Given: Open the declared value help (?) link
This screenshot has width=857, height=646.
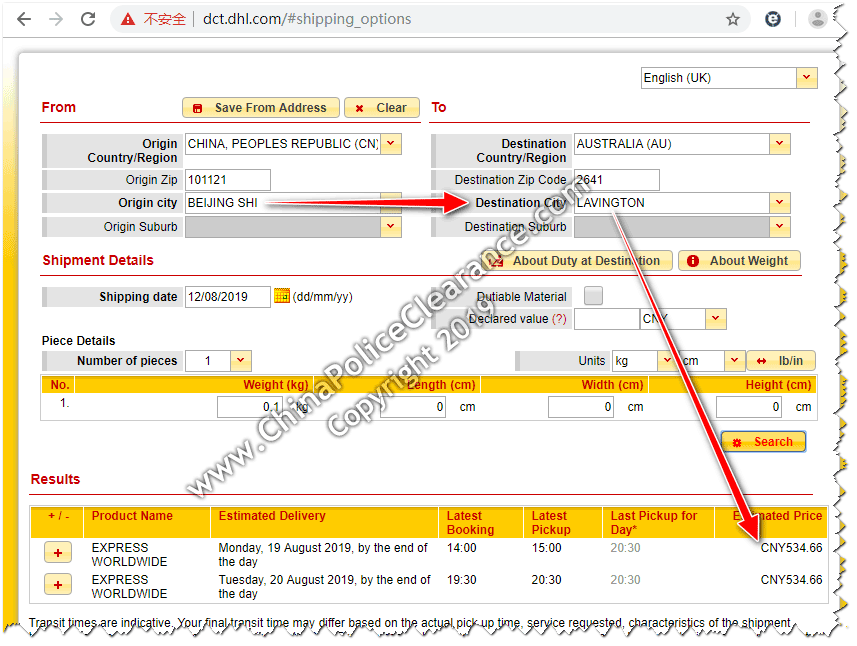Looking at the screenshot, I should coord(559,319).
